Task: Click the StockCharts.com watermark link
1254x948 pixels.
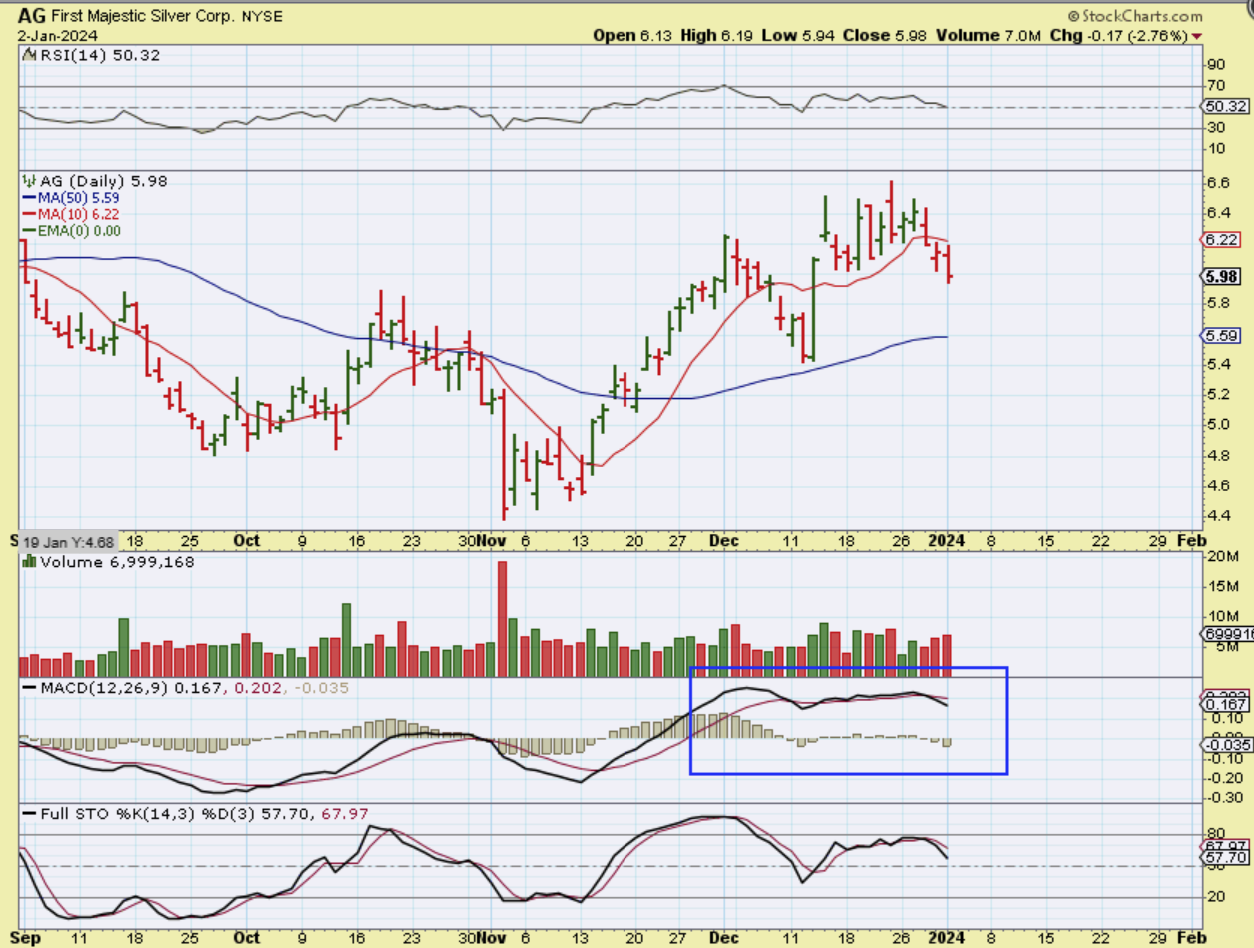Action: click(1136, 15)
